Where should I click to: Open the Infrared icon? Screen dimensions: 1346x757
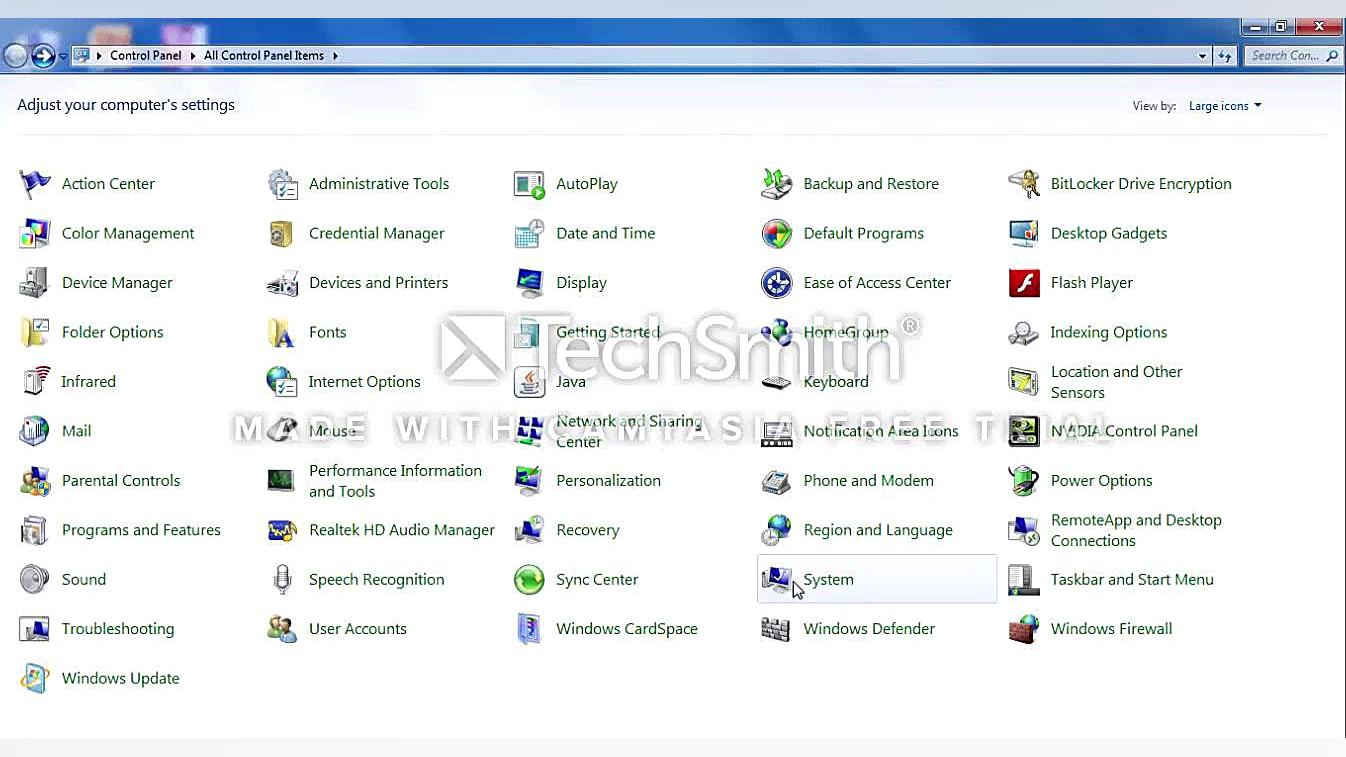point(35,382)
